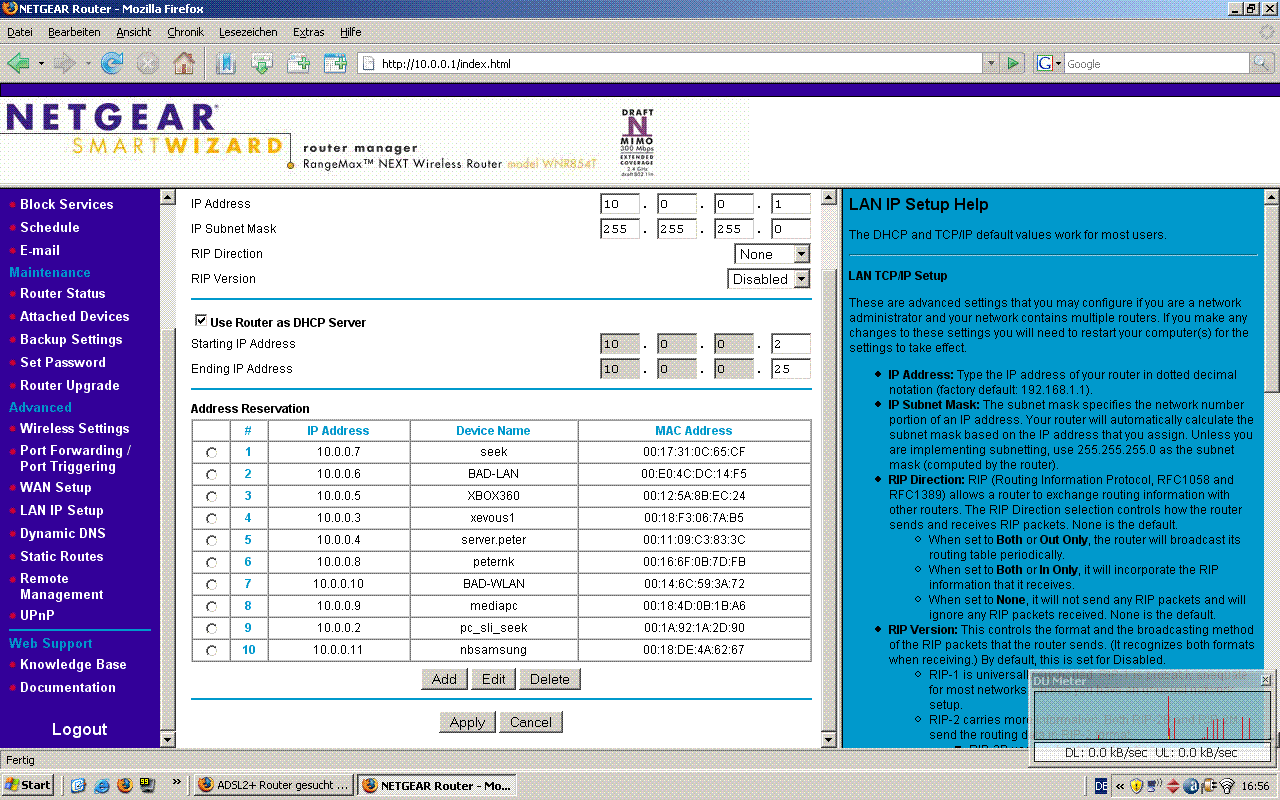Screen dimensions: 1280x800
Task: Toggle Use Router as DHCP Server checkbox
Action: [x=200, y=322]
